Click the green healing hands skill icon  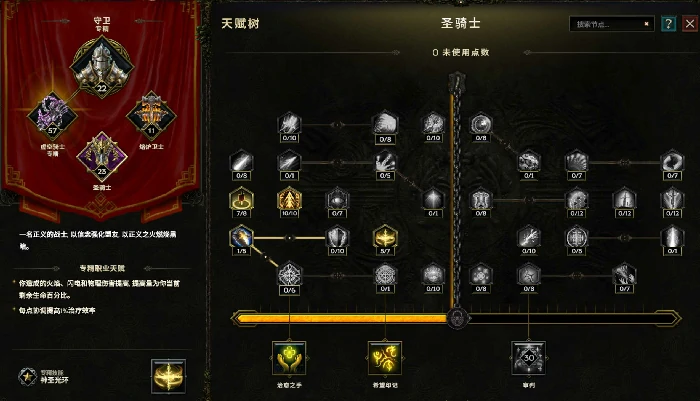(x=289, y=358)
